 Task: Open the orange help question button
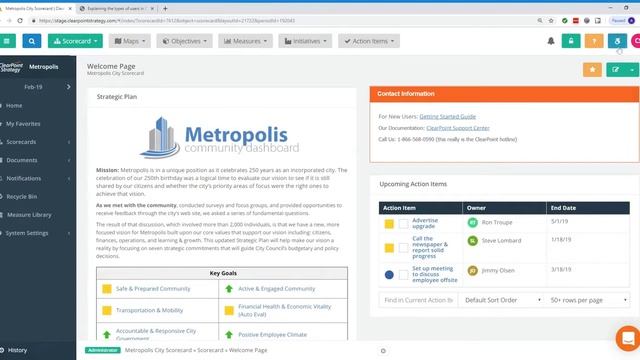click(x=594, y=41)
